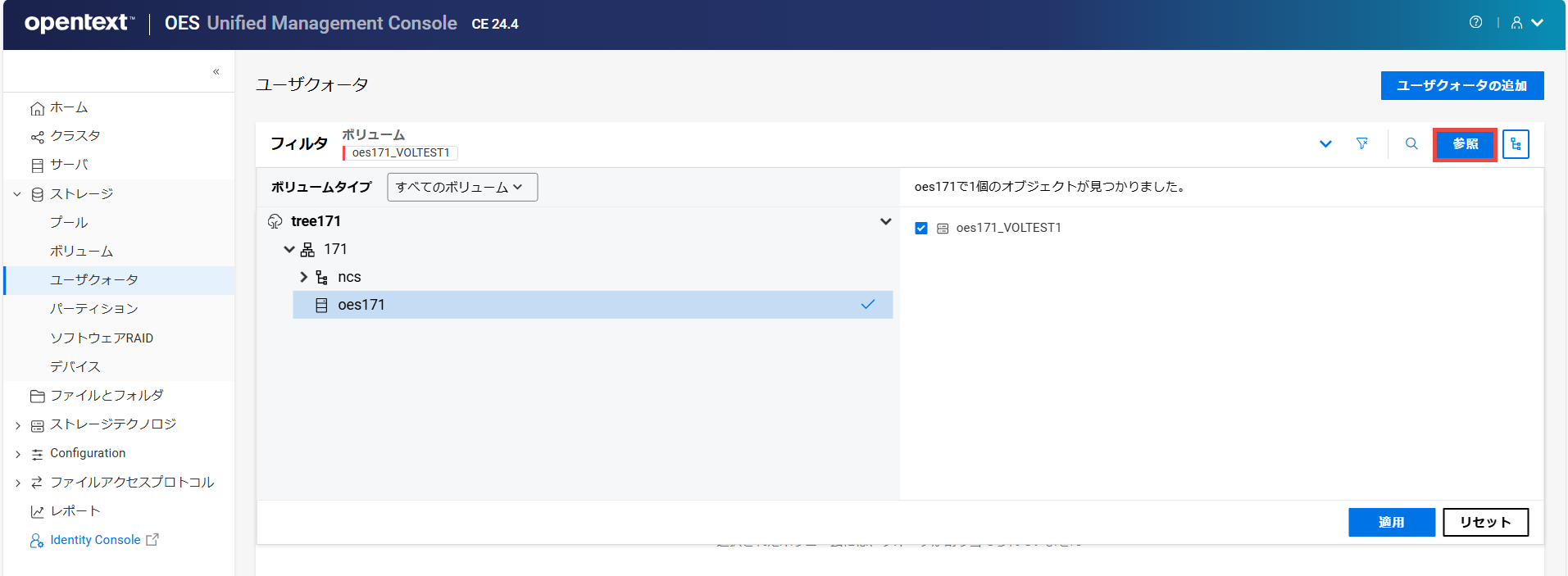Collapse the filter panel chevron

[1325, 144]
